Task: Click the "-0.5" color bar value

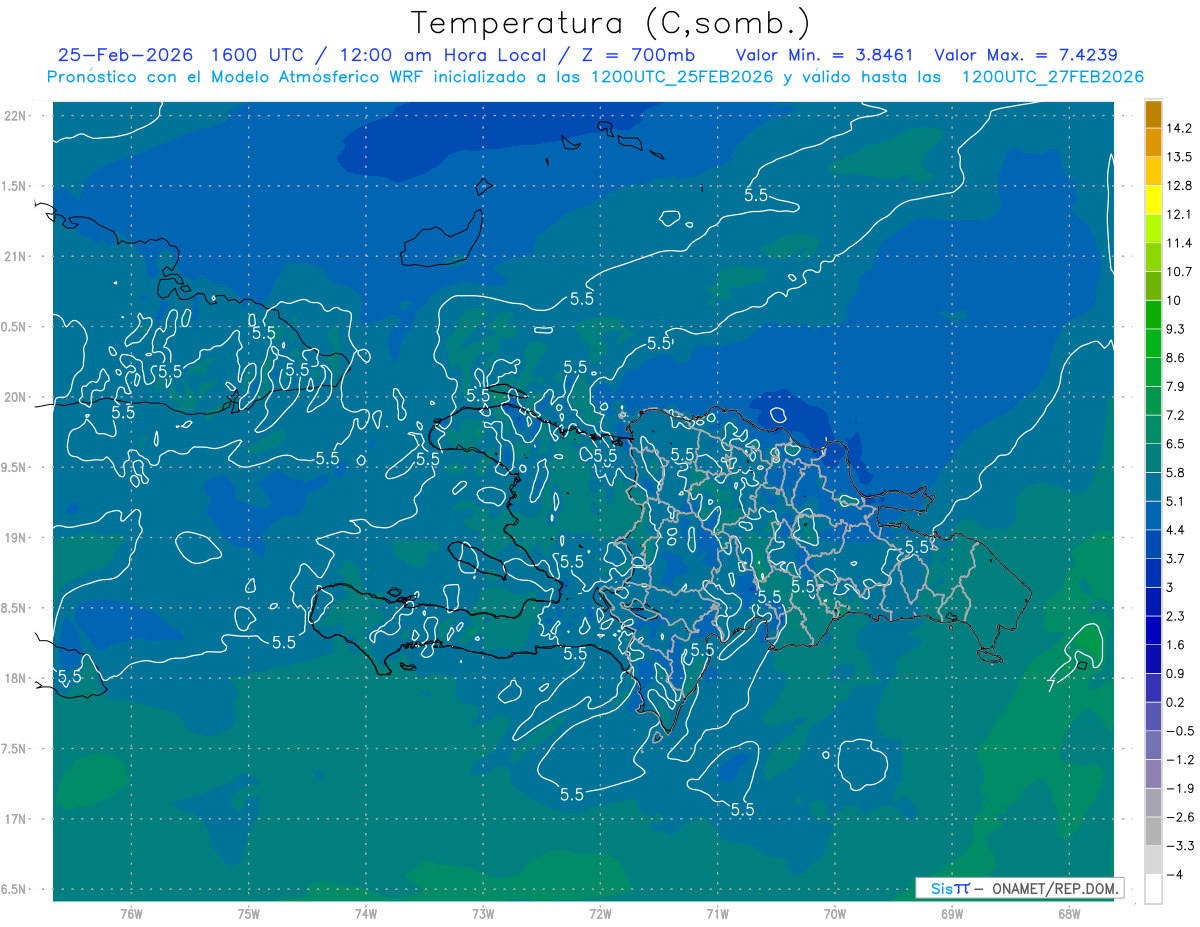Action: tap(1182, 731)
